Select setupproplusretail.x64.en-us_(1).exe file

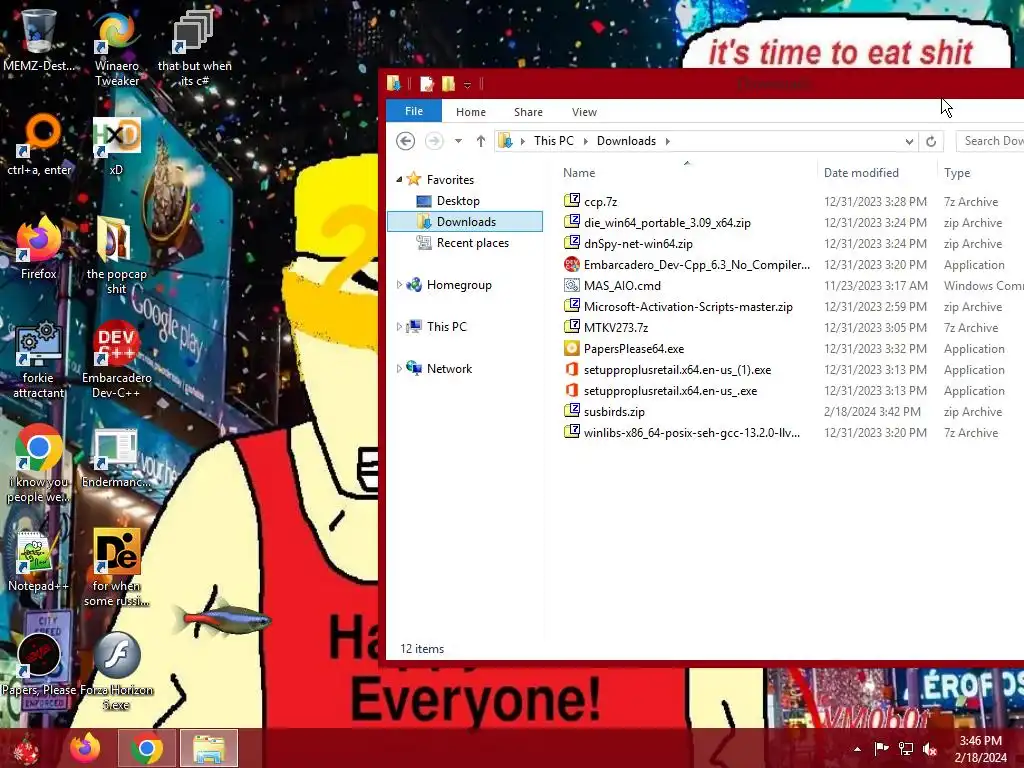click(677, 370)
